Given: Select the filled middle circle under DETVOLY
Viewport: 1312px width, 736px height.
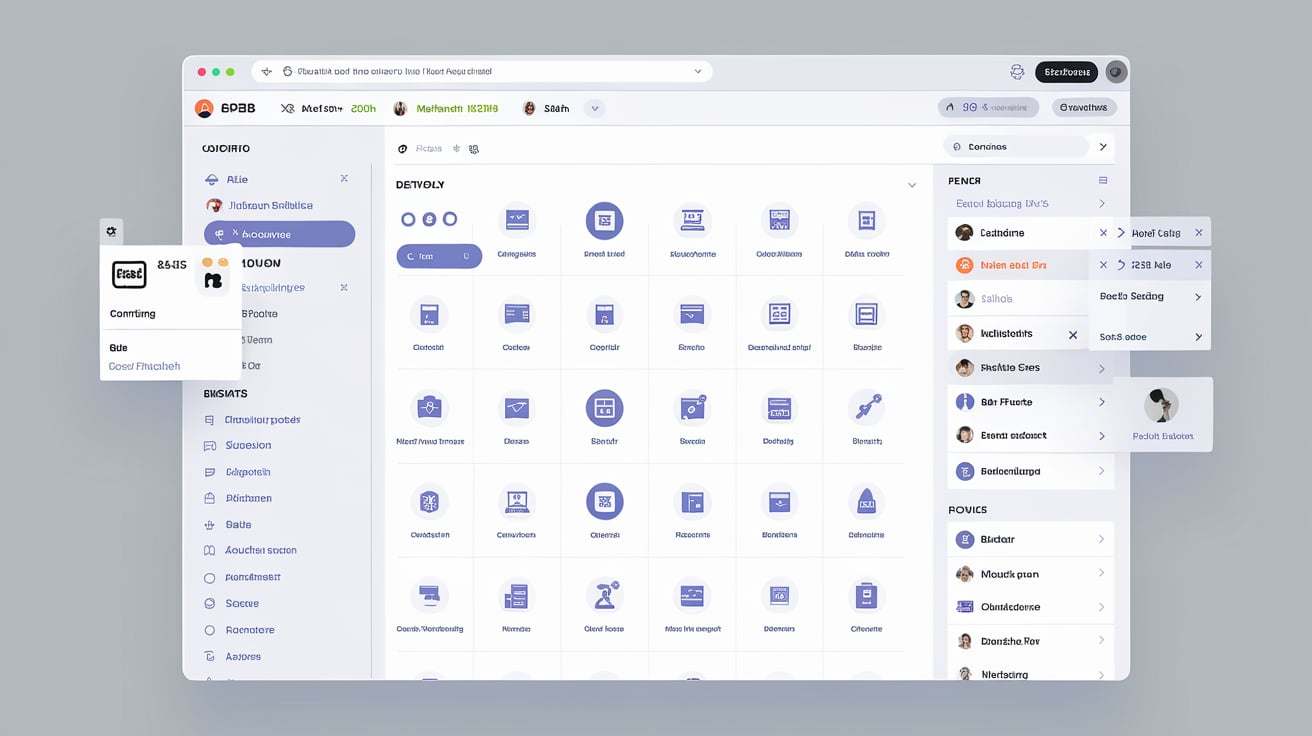Looking at the screenshot, I should [429, 219].
